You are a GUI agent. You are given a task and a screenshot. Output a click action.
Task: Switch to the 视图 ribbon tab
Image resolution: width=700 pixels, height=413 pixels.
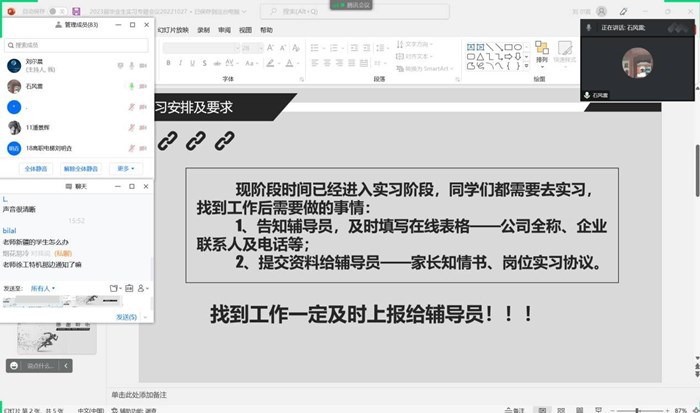[245, 30]
